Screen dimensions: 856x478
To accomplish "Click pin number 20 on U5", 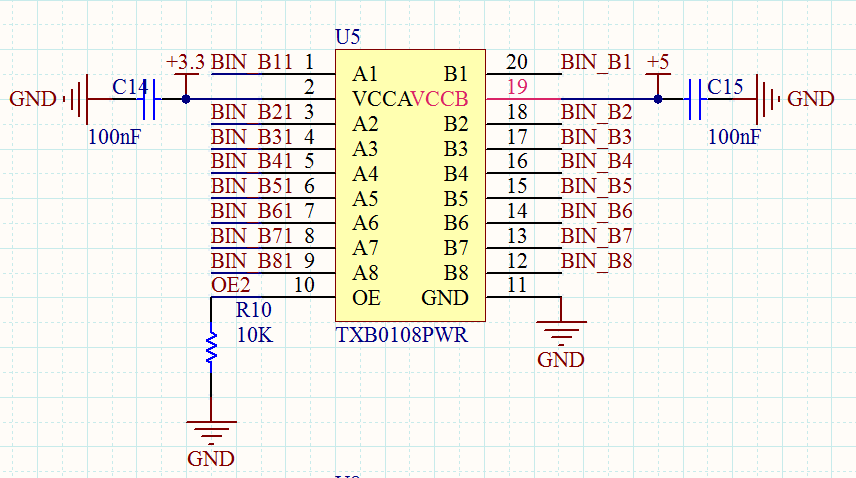I will point(517,62).
